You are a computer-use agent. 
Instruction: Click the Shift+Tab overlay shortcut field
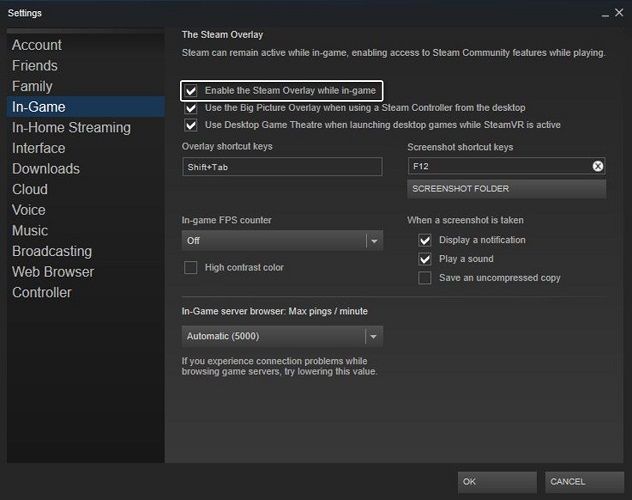[x=282, y=167]
